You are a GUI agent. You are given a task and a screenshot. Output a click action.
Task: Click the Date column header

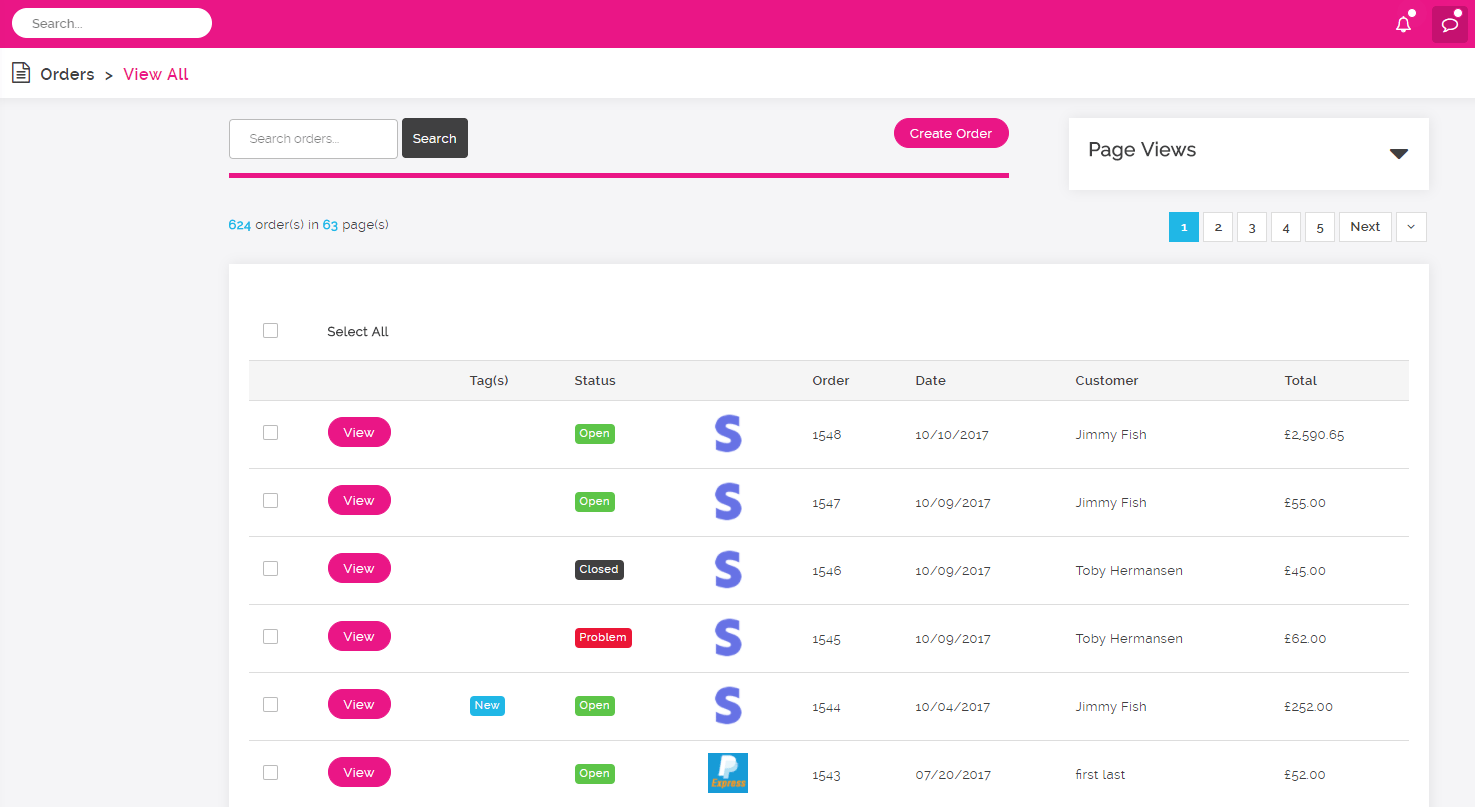(930, 380)
